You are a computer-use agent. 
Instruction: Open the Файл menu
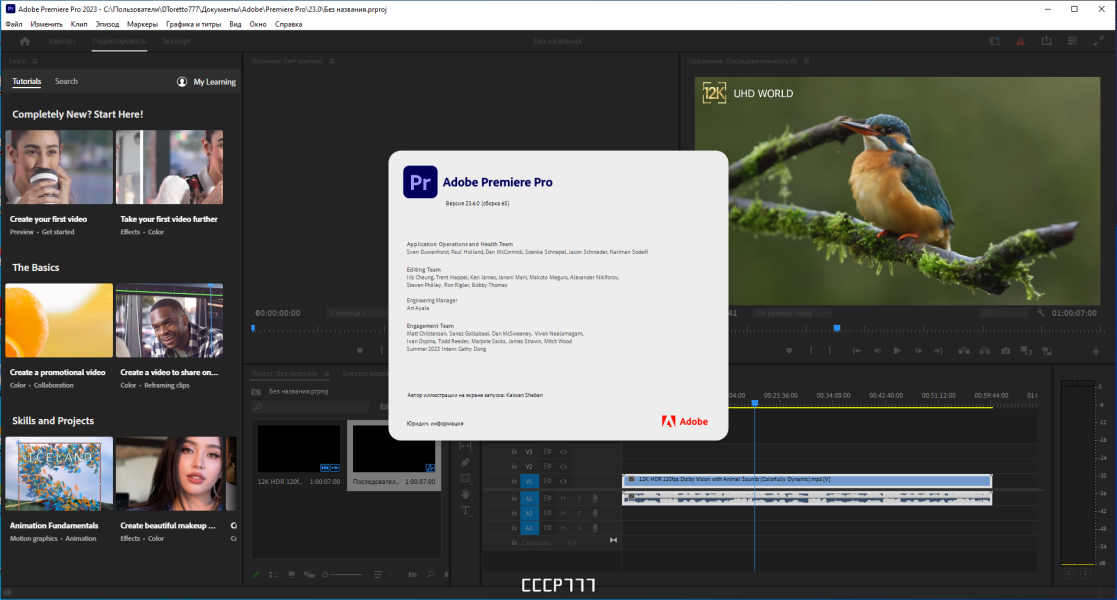pos(14,24)
